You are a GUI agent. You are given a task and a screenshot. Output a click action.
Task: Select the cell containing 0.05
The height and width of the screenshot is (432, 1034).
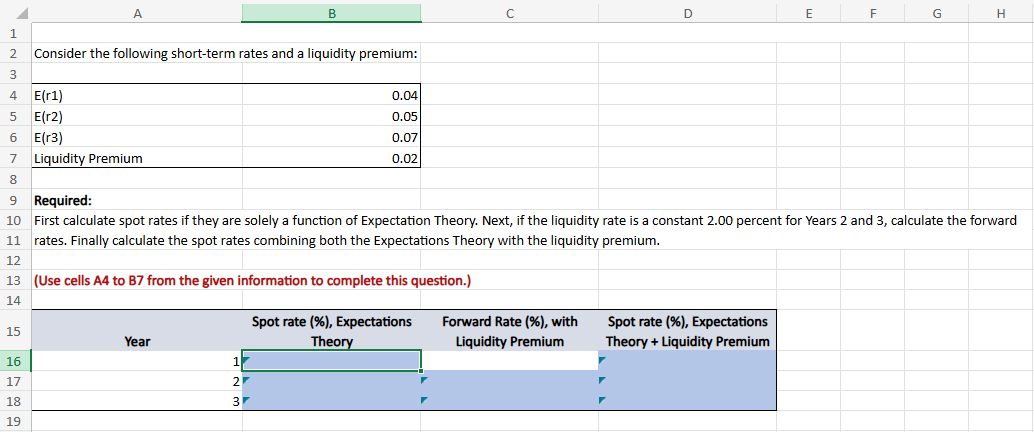(x=331, y=117)
